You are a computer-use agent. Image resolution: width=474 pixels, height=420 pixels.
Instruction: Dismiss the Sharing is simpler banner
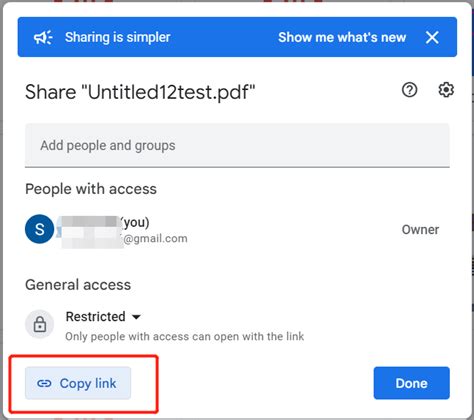click(432, 37)
